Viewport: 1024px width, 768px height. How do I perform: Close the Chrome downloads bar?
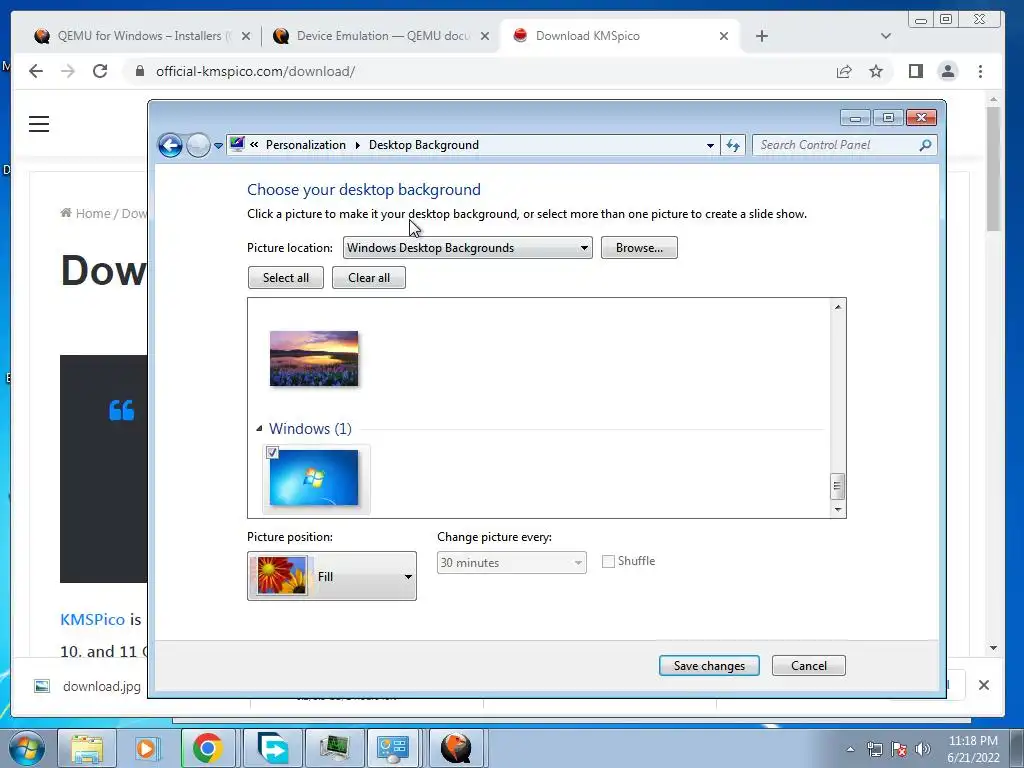pyautogui.click(x=984, y=685)
